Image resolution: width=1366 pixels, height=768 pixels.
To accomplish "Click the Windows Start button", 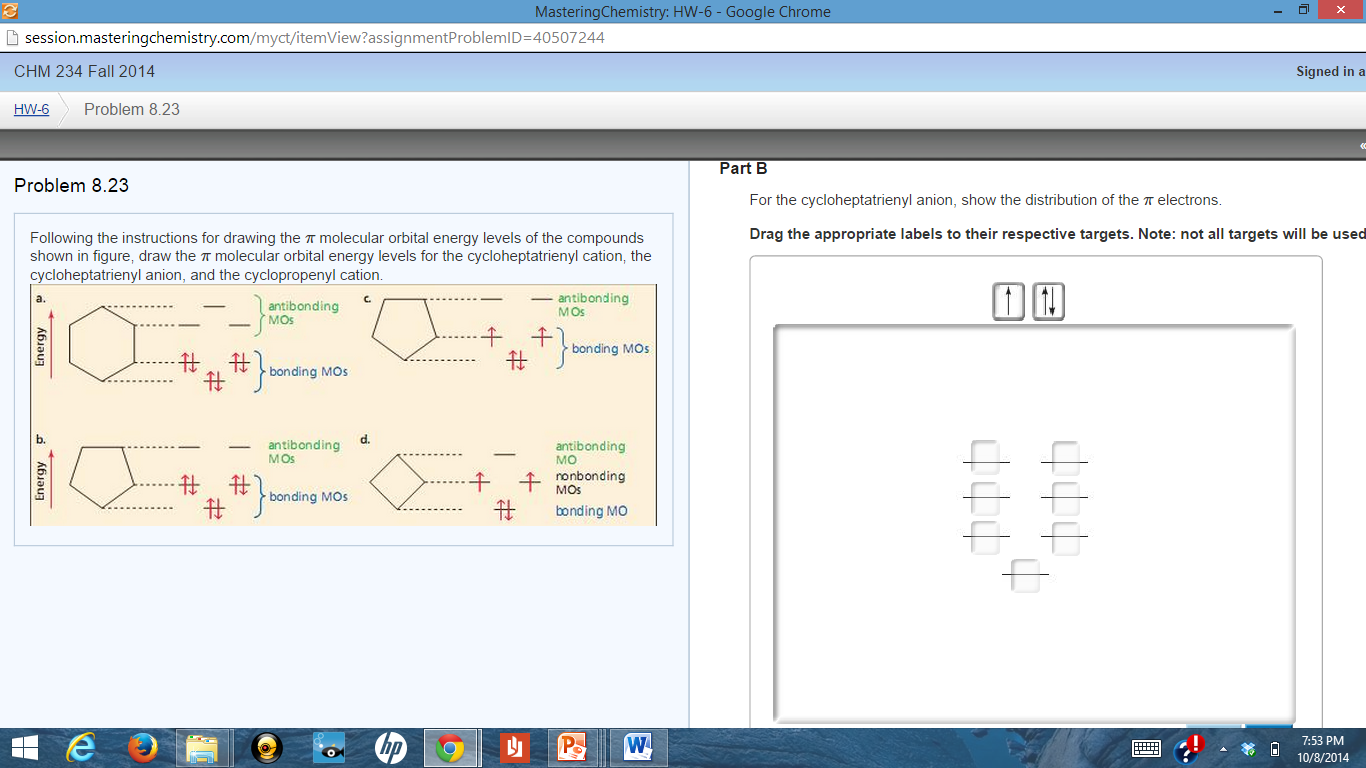I will (22, 747).
